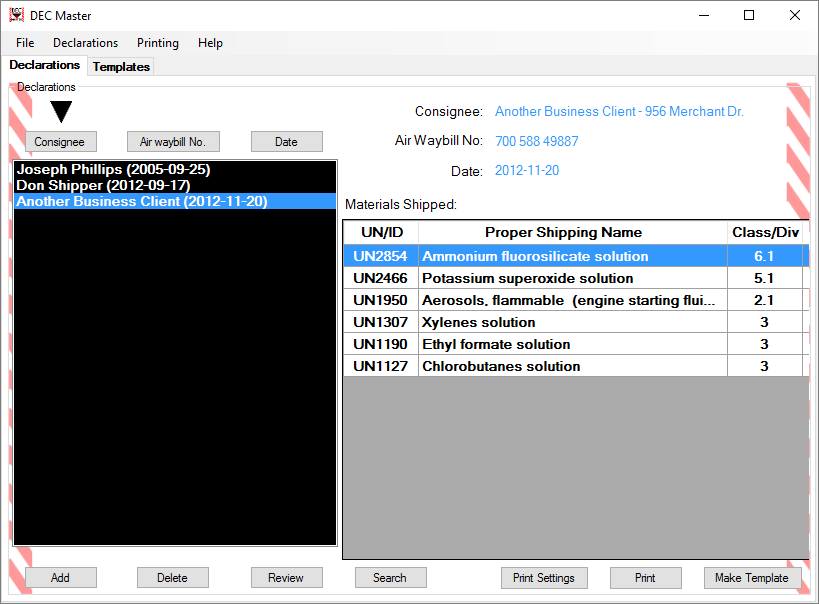
Task: Select the UN2466 cell
Action: pyautogui.click(x=381, y=278)
